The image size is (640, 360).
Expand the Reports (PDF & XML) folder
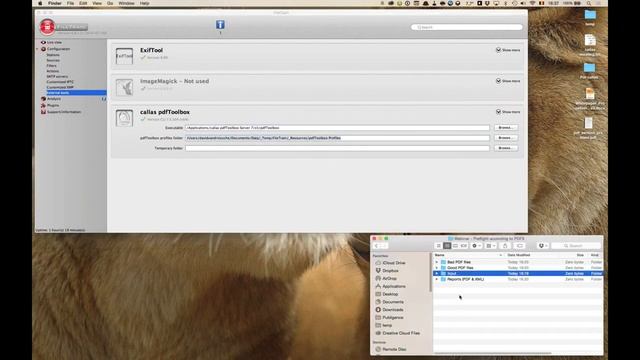[437, 279]
